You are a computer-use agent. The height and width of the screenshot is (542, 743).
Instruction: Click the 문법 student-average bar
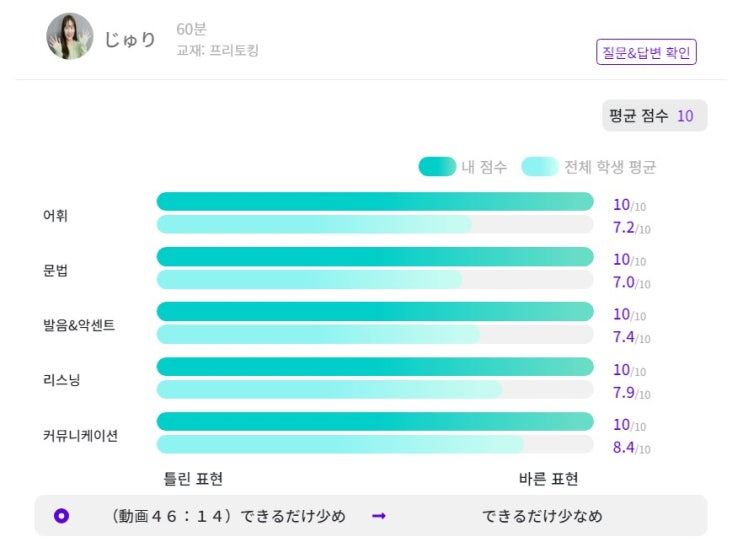coord(309,279)
